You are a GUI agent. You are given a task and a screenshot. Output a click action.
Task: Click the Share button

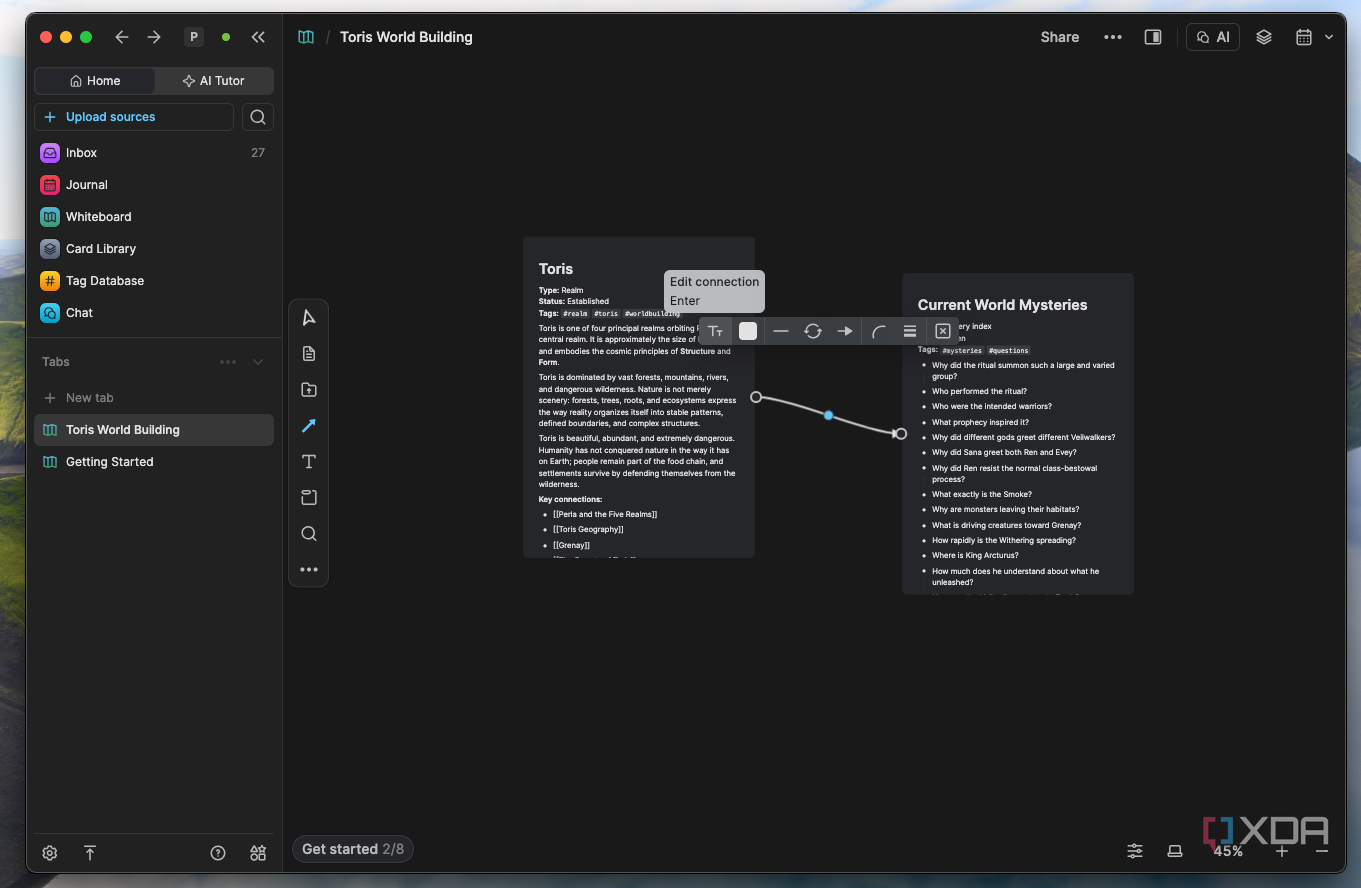tap(1060, 37)
